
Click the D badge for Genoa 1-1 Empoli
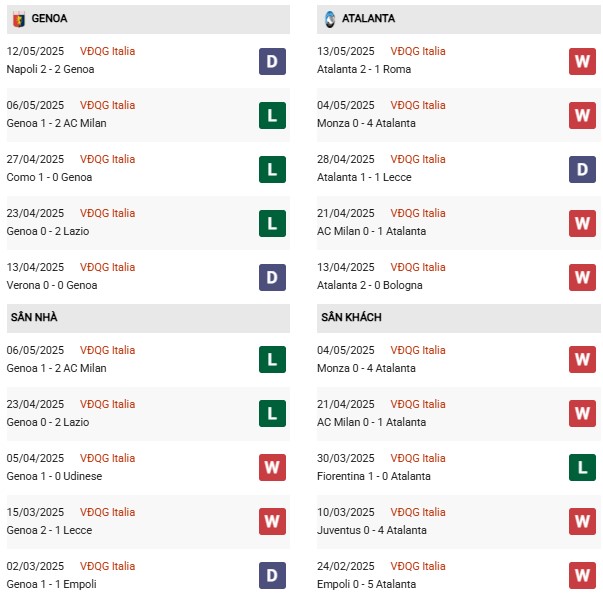click(x=272, y=576)
